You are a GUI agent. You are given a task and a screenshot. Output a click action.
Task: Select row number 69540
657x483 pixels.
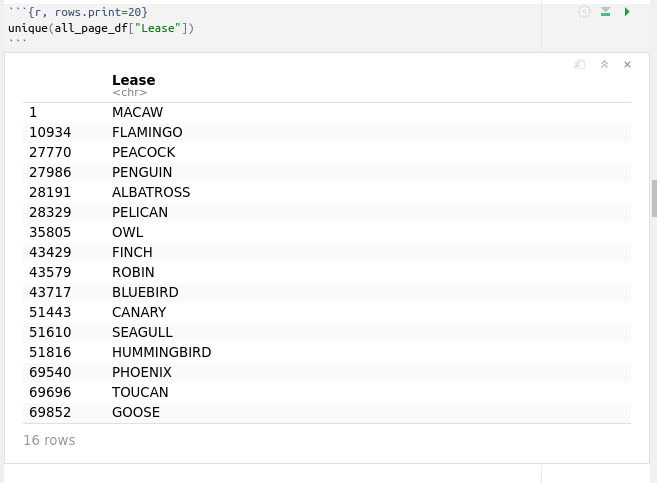click(50, 372)
